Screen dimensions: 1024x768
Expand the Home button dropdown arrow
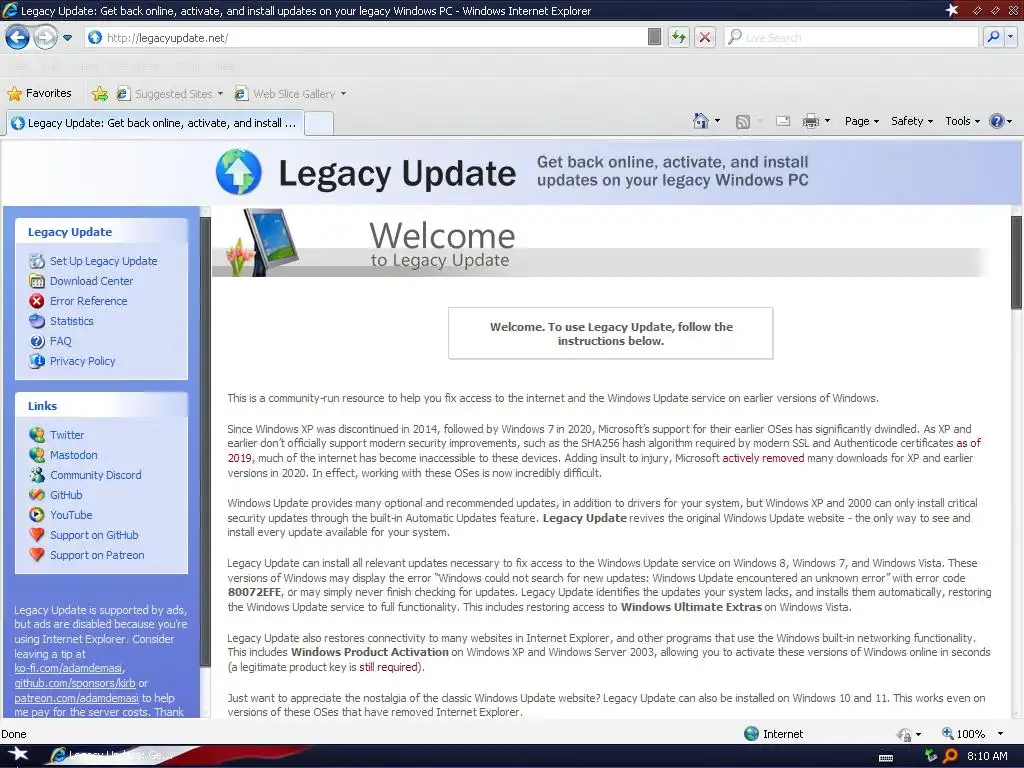717,121
